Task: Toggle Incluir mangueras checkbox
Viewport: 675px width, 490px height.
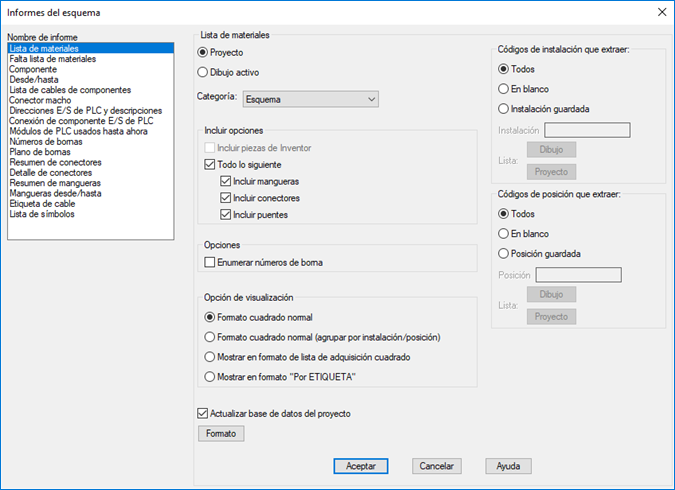Action: [x=226, y=181]
